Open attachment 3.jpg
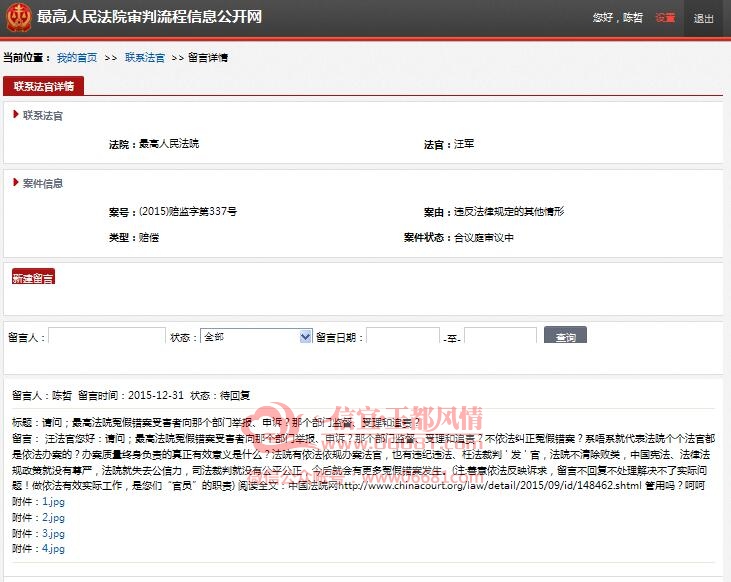Screen dimensions: 731x582 click(53, 534)
